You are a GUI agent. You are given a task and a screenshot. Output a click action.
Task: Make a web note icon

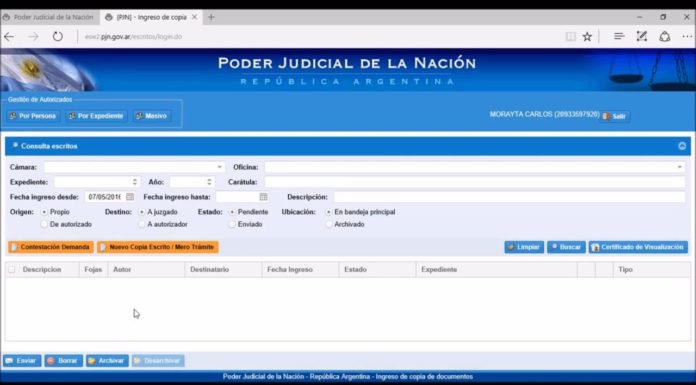click(x=641, y=36)
